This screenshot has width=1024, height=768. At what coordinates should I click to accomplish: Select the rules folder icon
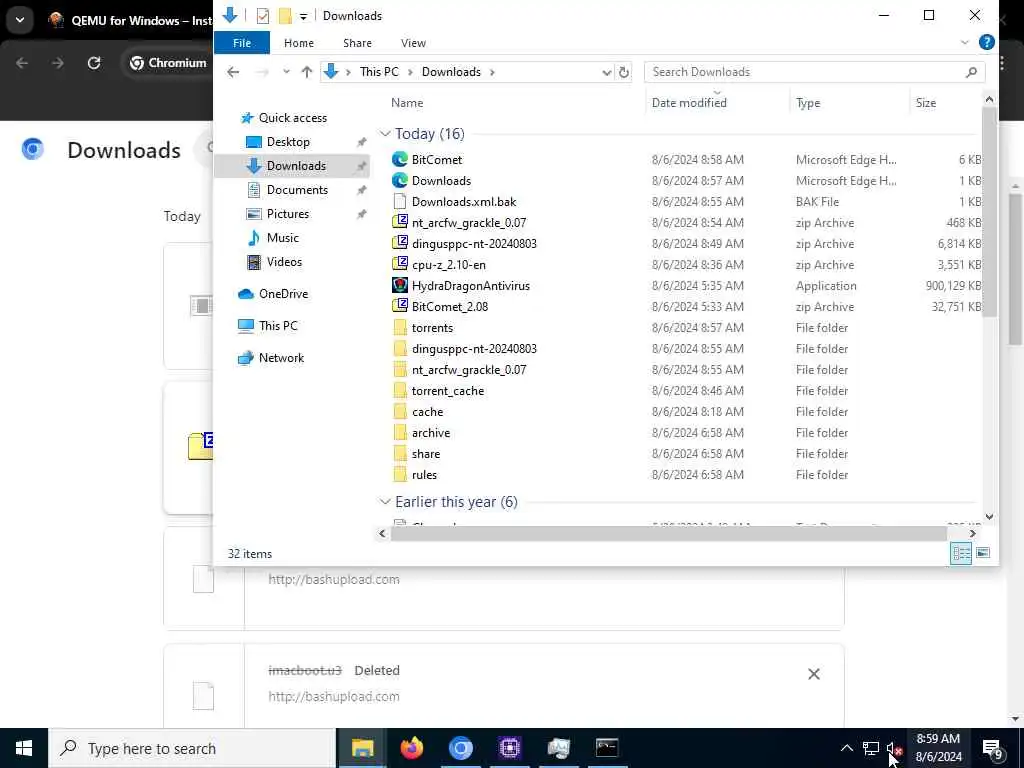tap(400, 474)
